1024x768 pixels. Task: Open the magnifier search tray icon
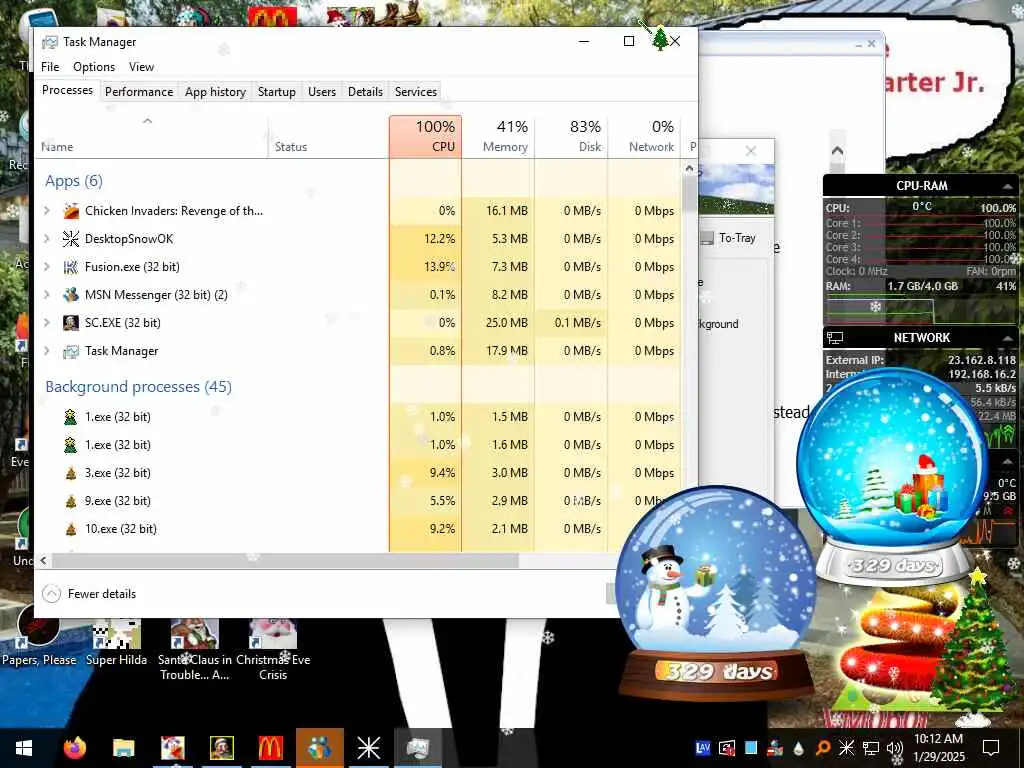[x=823, y=748]
